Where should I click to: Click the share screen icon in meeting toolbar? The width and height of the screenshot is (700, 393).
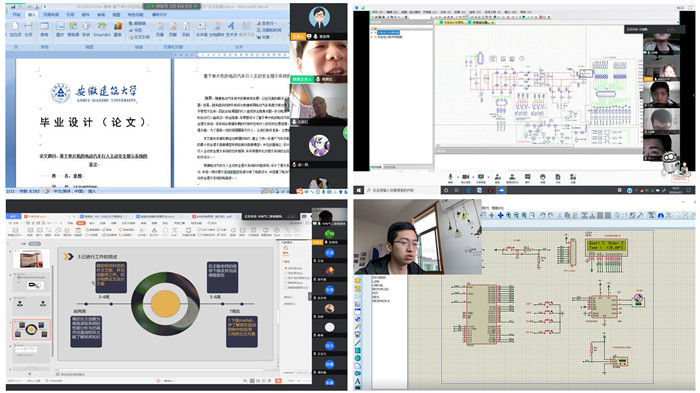pyautogui.click(x=481, y=178)
